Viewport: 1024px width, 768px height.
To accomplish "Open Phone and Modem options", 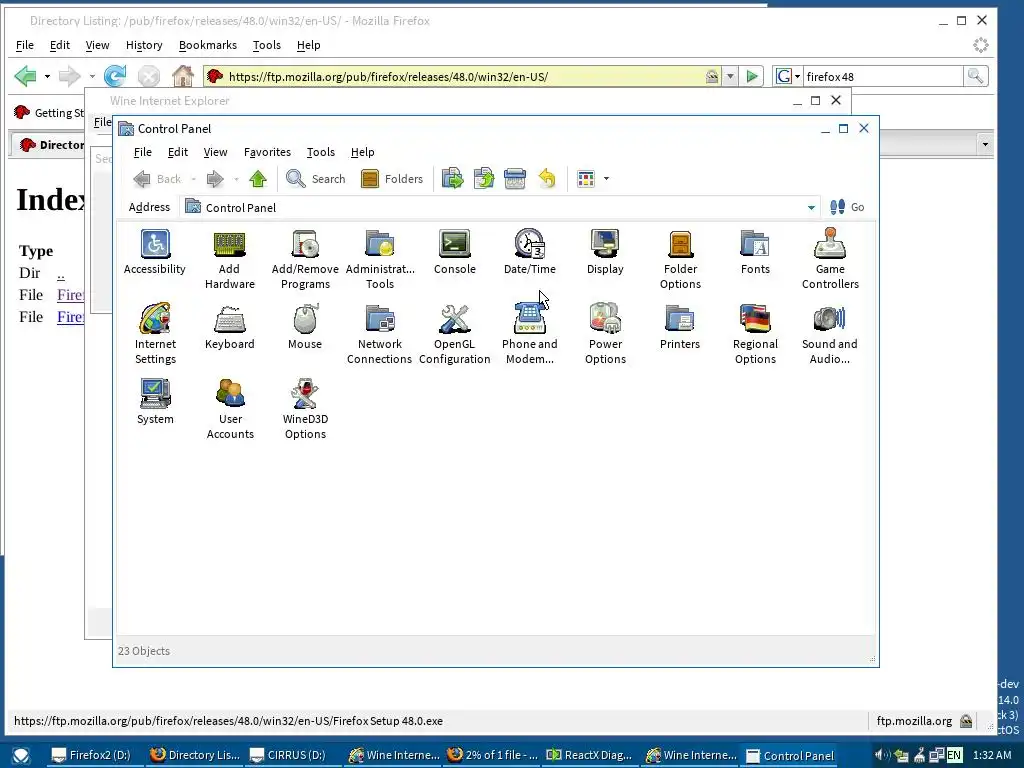I will (530, 334).
